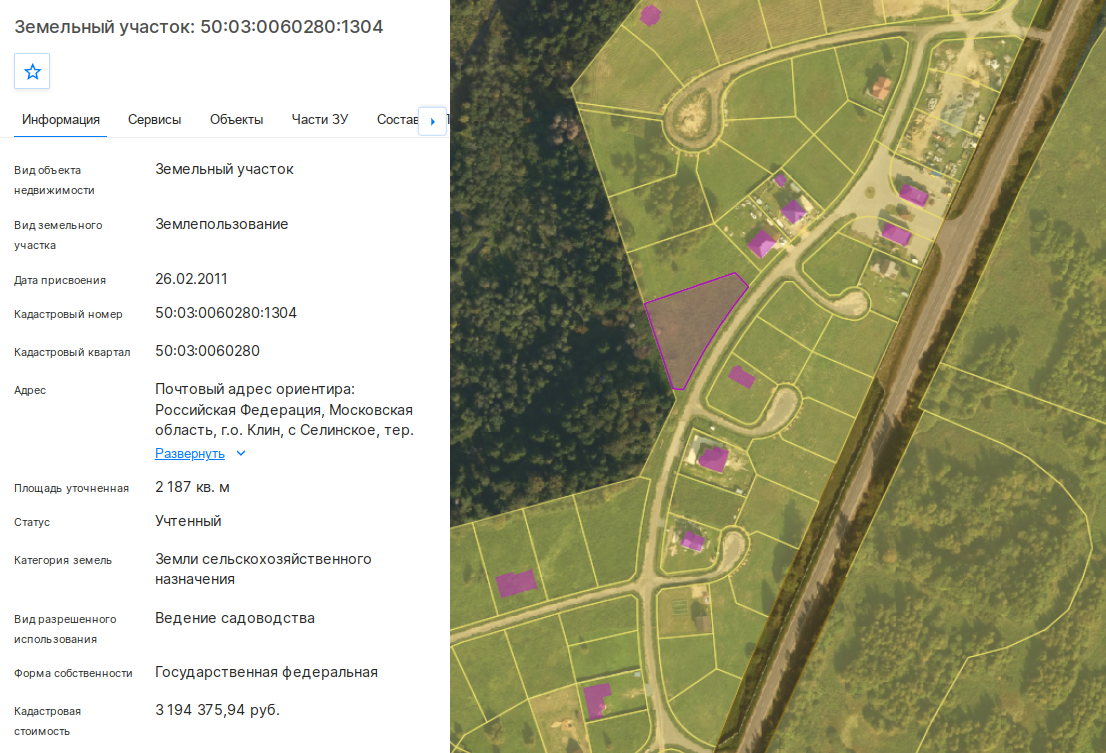Screen dimensions: 1106x753
Task: Select the Части ЗУ tab
Action: 320,120
